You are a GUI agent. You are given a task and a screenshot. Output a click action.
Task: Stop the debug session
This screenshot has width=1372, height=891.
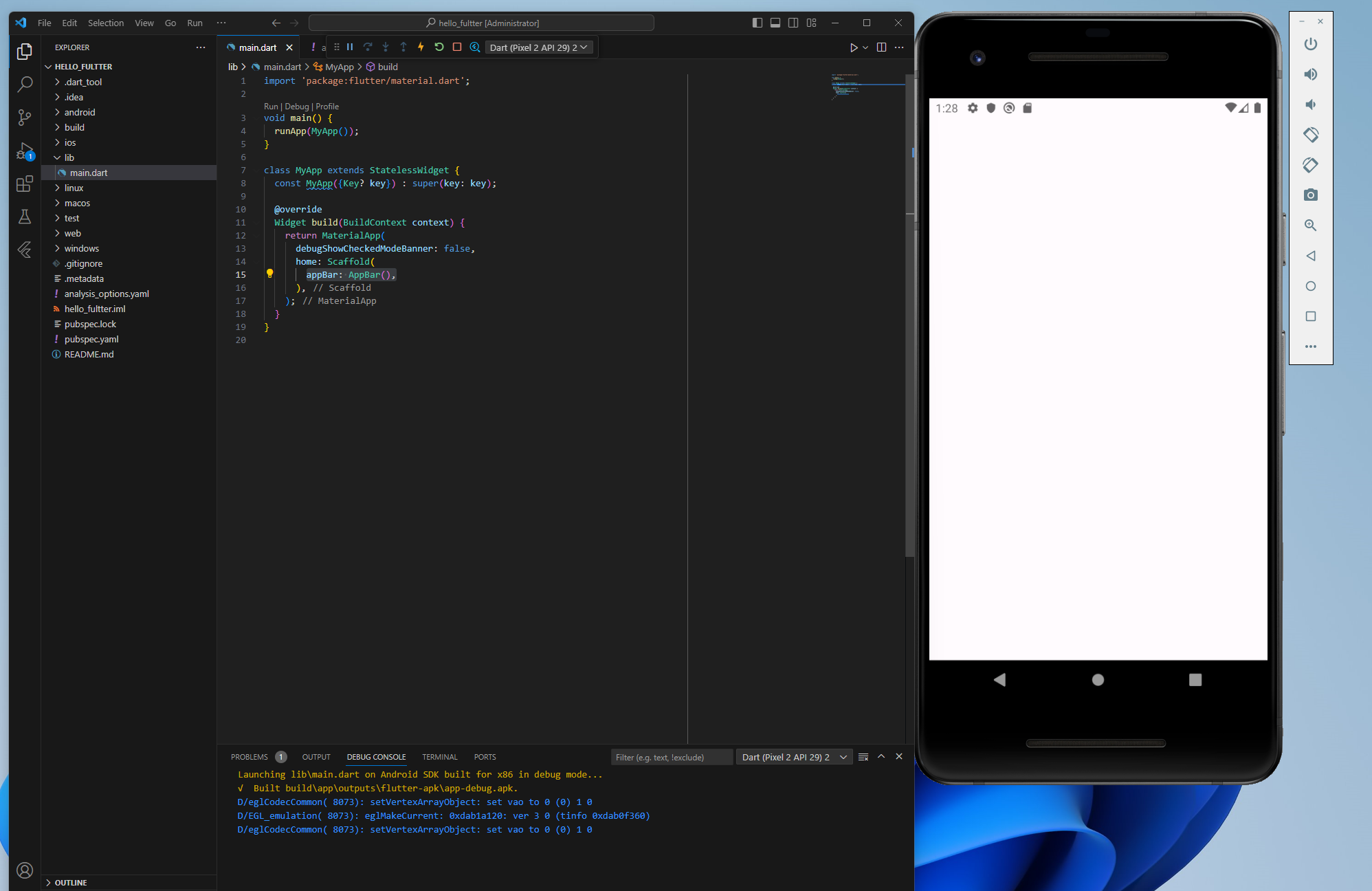457,47
